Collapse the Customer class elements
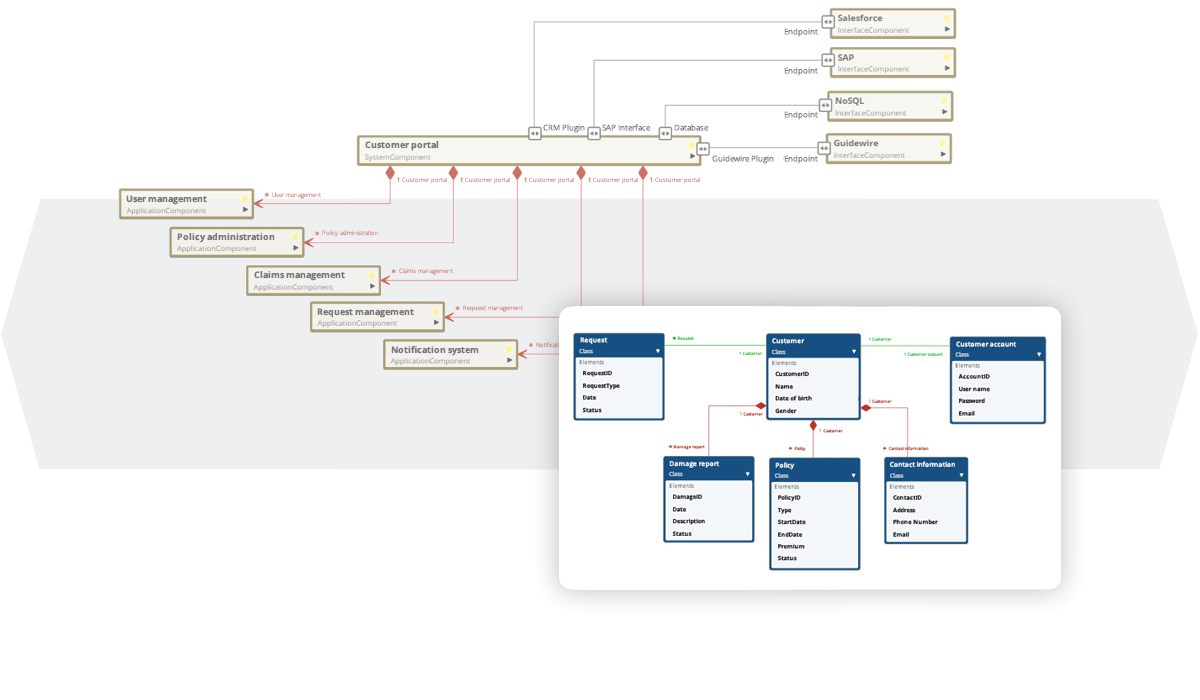 pyautogui.click(x=853, y=352)
